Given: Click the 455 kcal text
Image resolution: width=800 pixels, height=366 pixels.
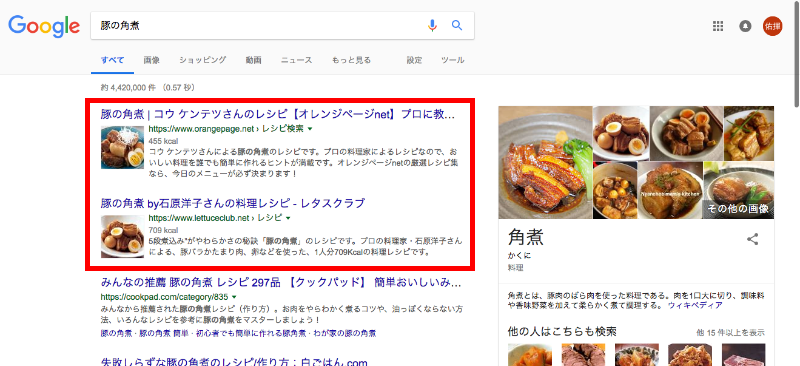Looking at the screenshot, I should [163, 140].
